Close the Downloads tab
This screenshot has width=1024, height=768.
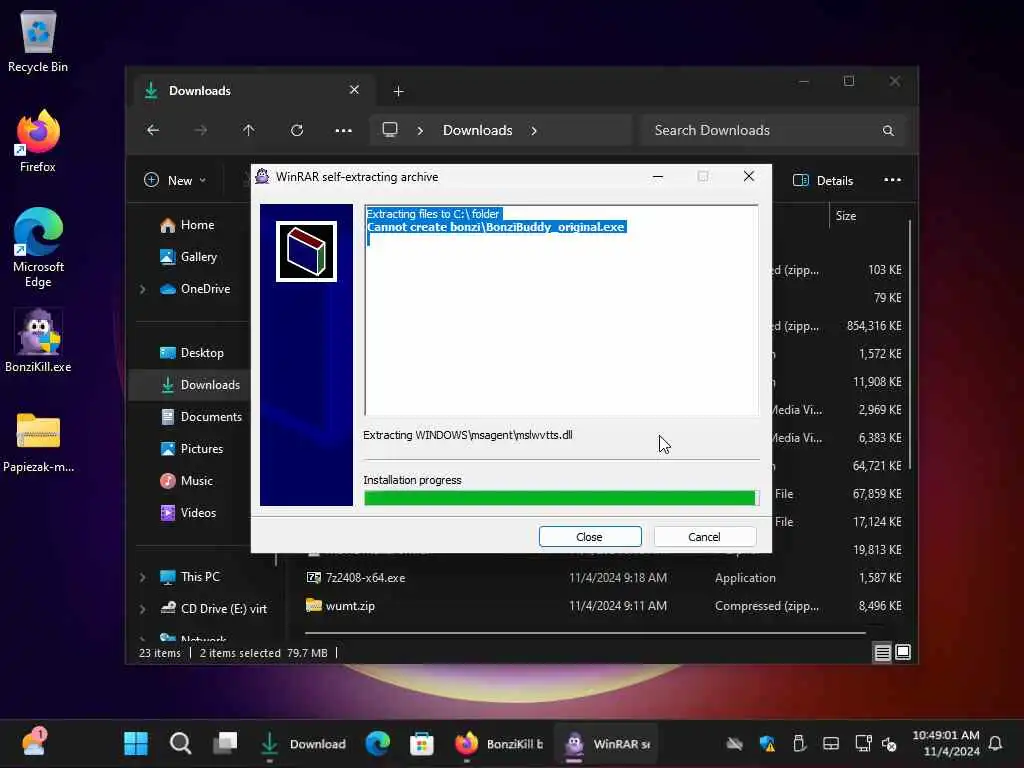click(354, 90)
